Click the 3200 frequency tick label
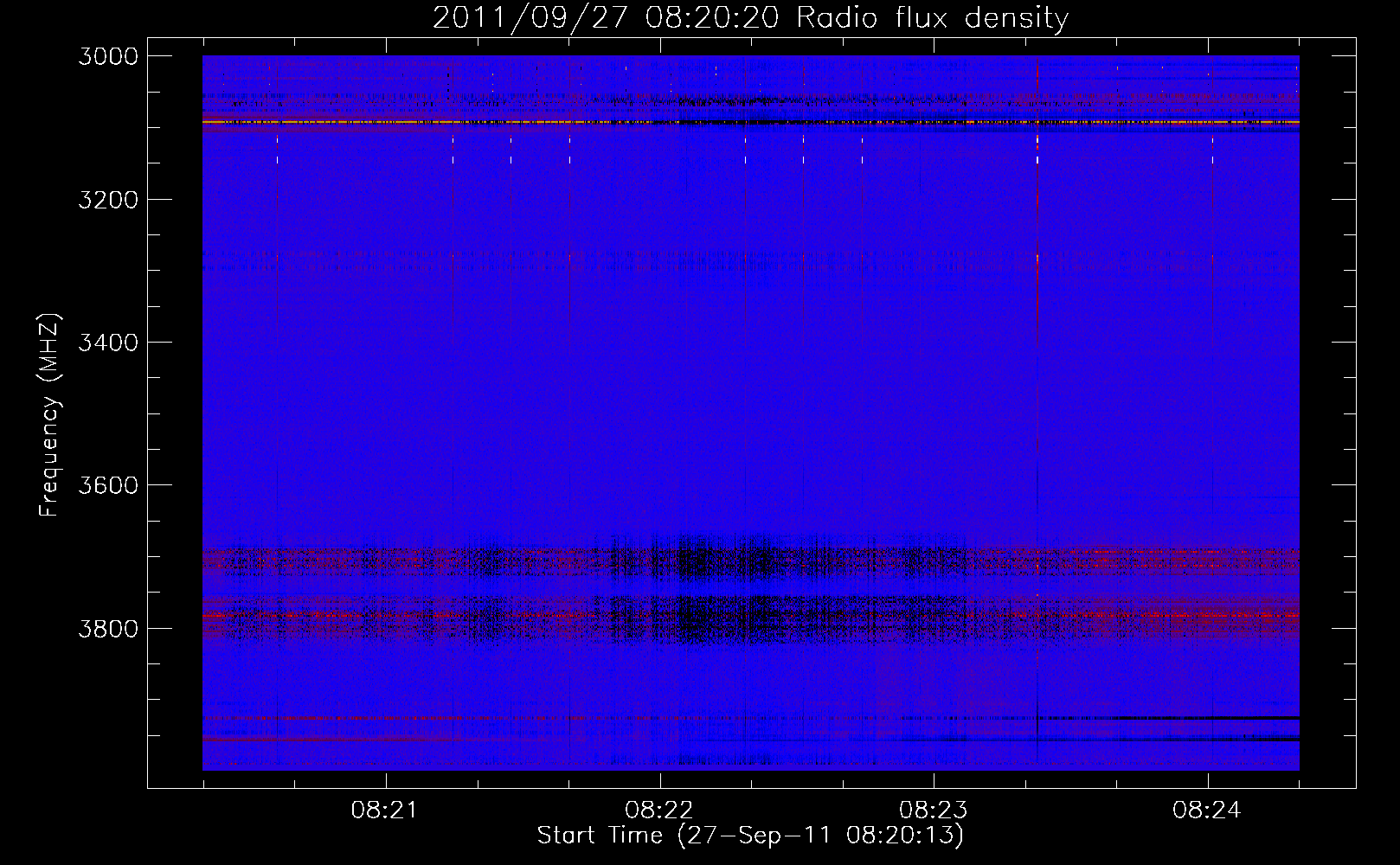This screenshot has width=1400, height=865. 108,200
